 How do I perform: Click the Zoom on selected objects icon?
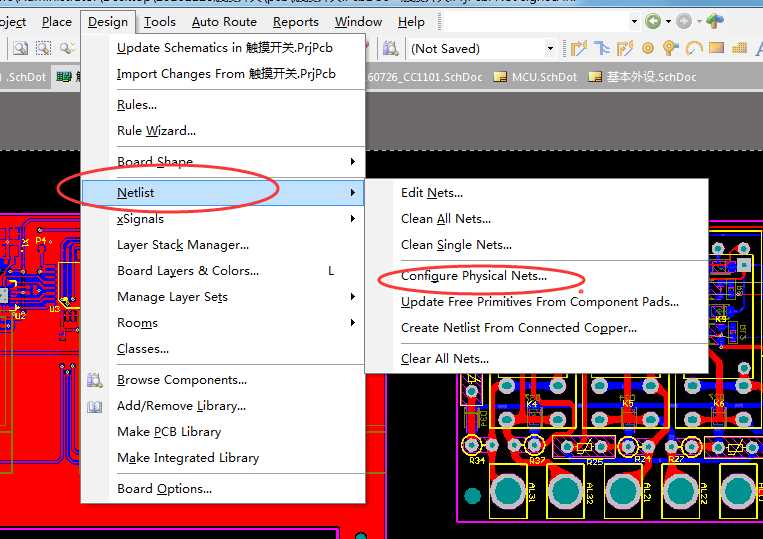point(67,48)
